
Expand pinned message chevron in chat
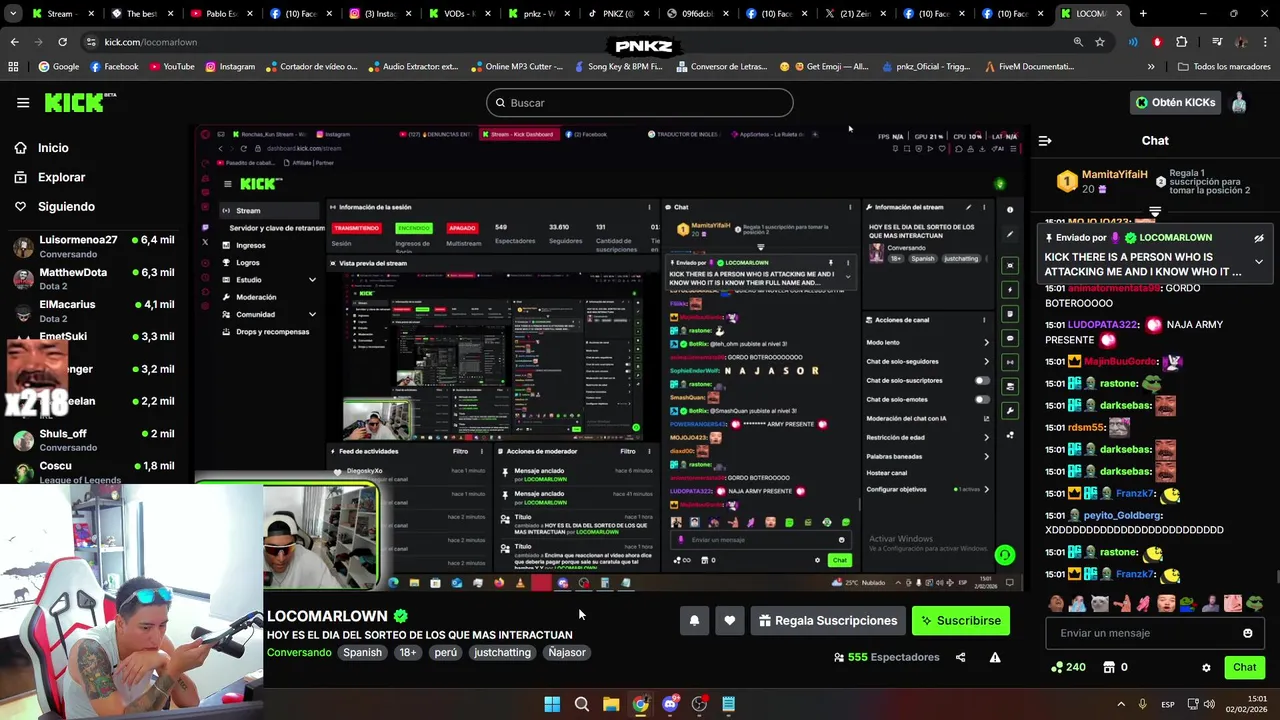(x=1259, y=262)
